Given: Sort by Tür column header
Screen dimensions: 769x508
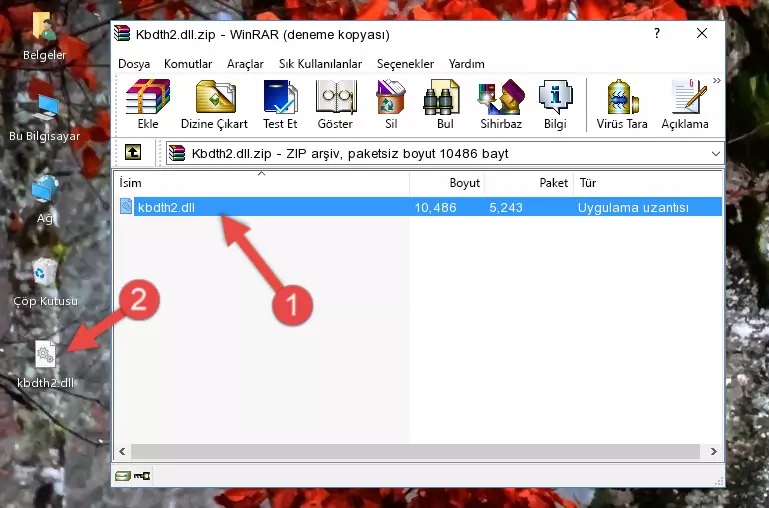Looking at the screenshot, I should click(x=647, y=183).
